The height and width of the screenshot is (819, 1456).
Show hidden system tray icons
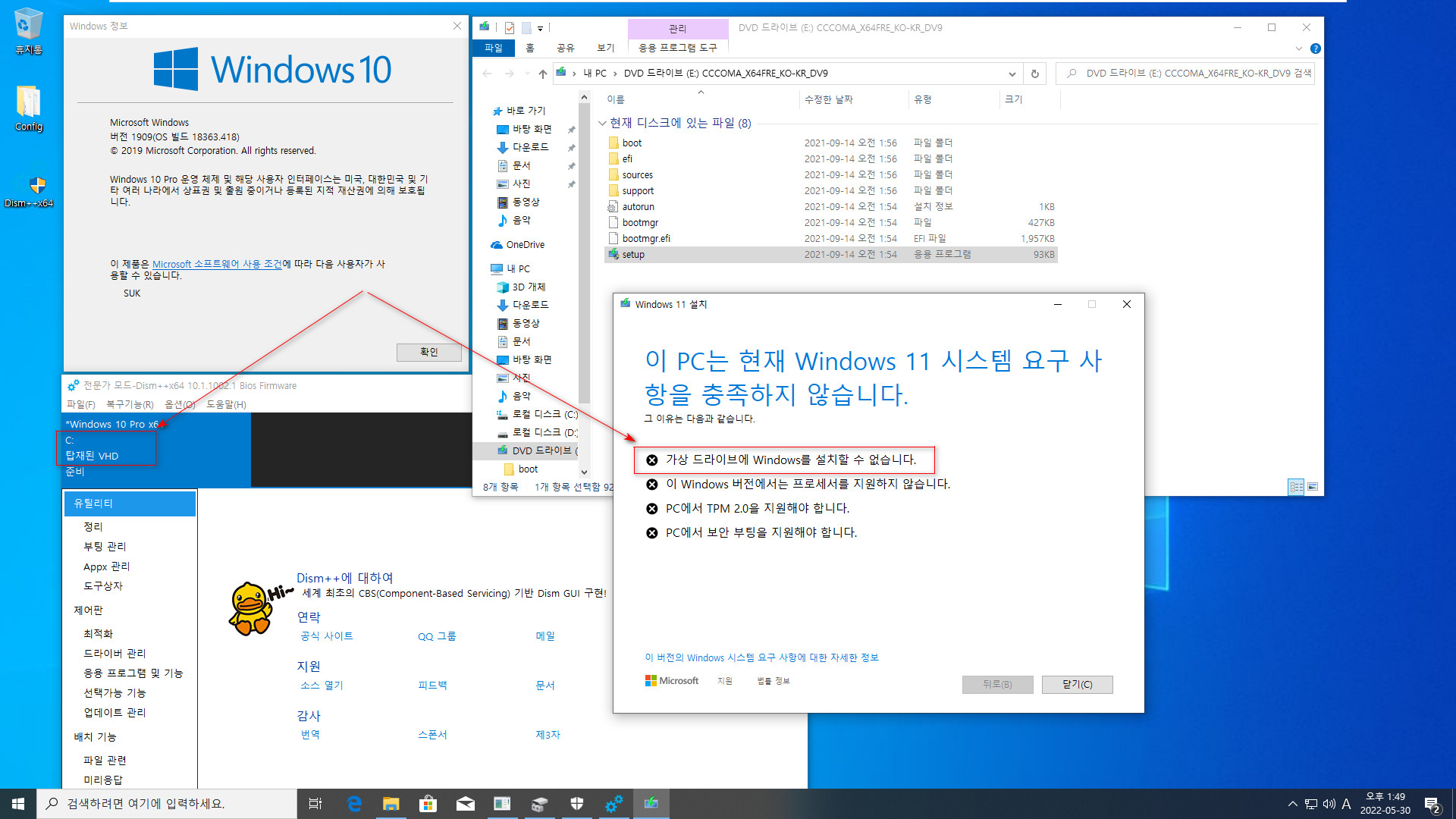click(x=1292, y=804)
